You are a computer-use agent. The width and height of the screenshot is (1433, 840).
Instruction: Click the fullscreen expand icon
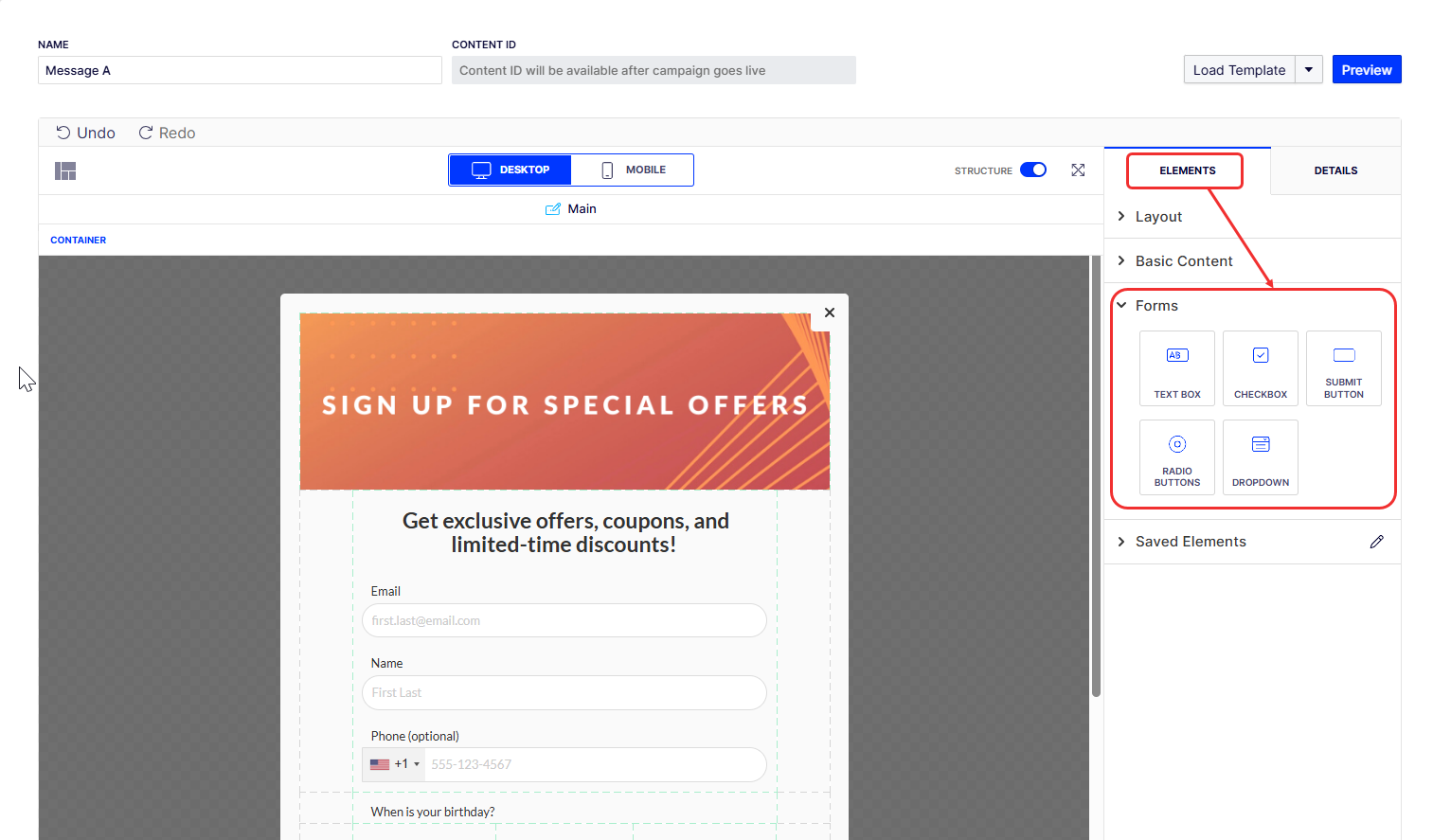[x=1078, y=170]
